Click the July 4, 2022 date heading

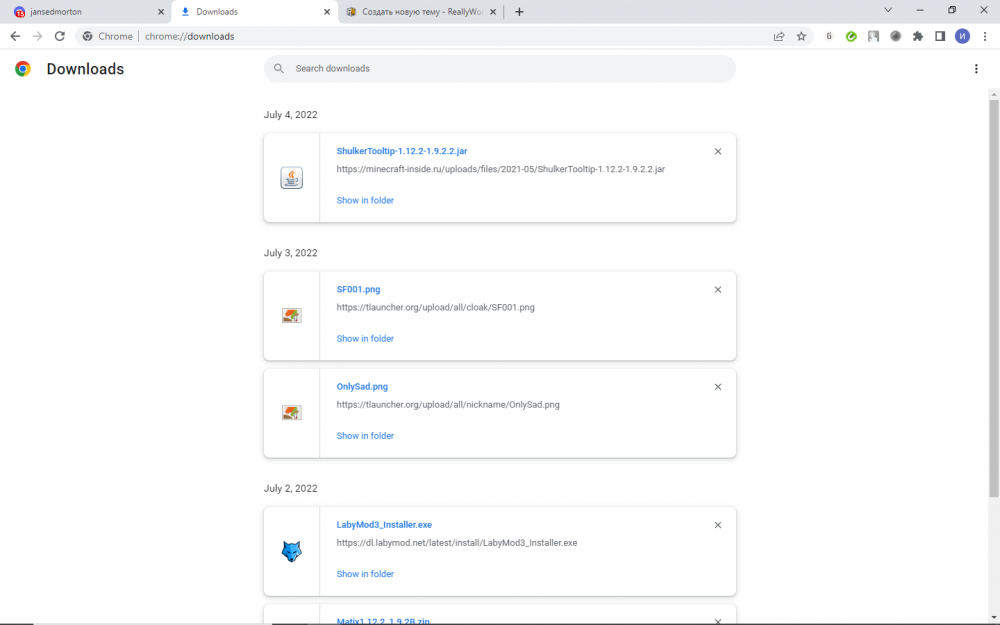pos(290,115)
